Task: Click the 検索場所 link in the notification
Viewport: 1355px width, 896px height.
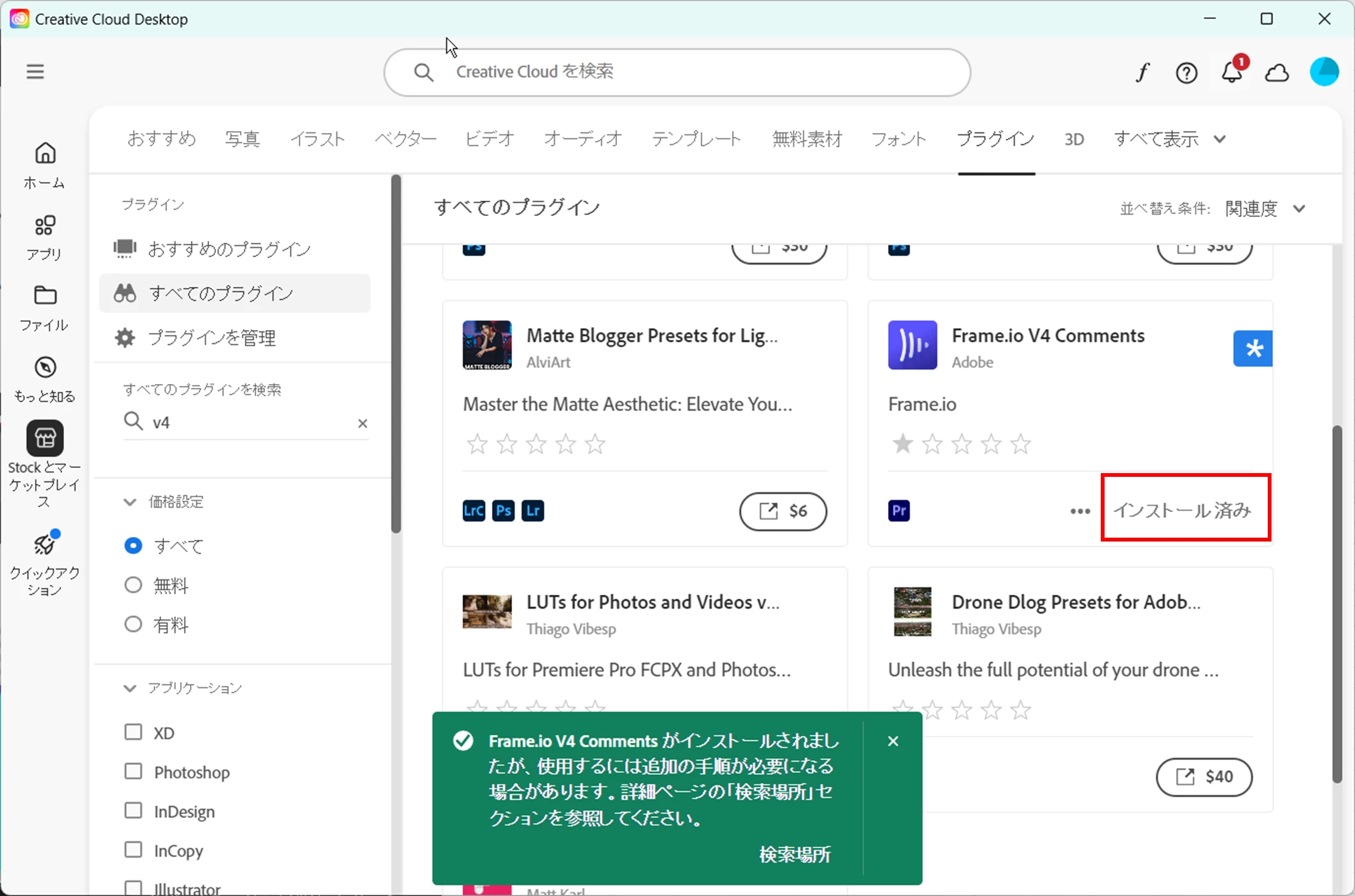Action: (795, 854)
